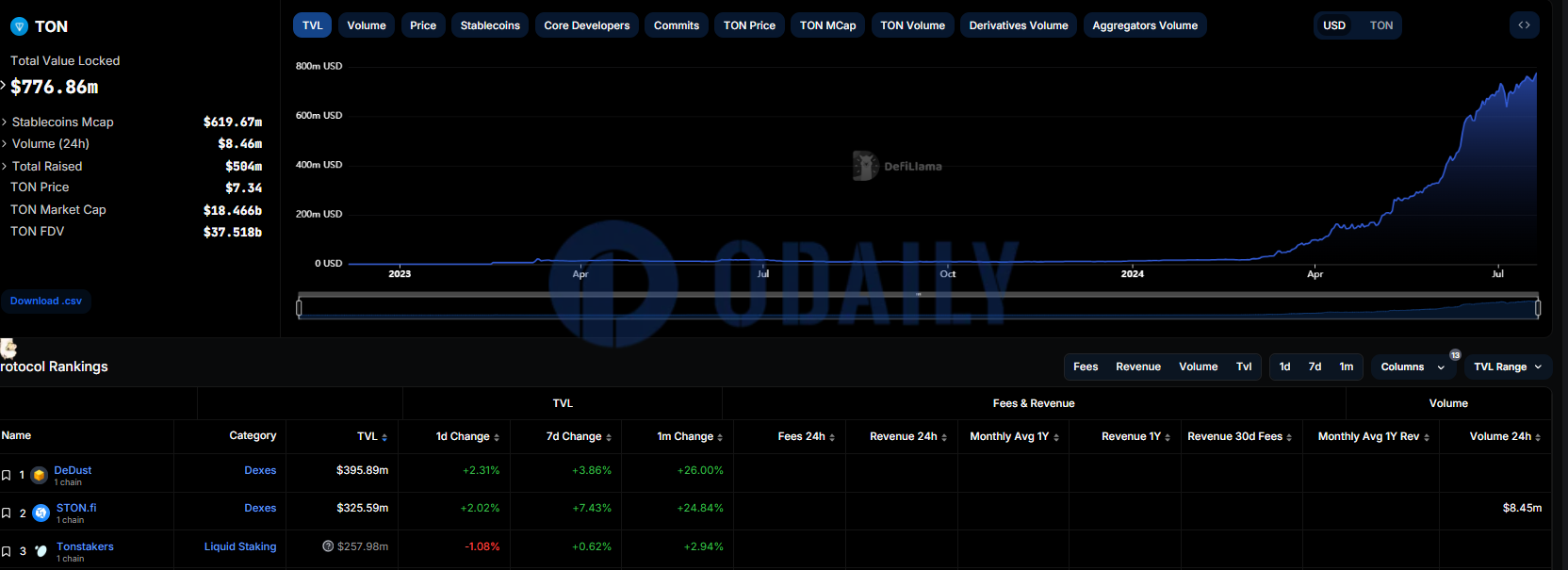Open the DeDust protocol page
Image resolution: width=1568 pixels, height=570 pixels.
pyautogui.click(x=73, y=470)
